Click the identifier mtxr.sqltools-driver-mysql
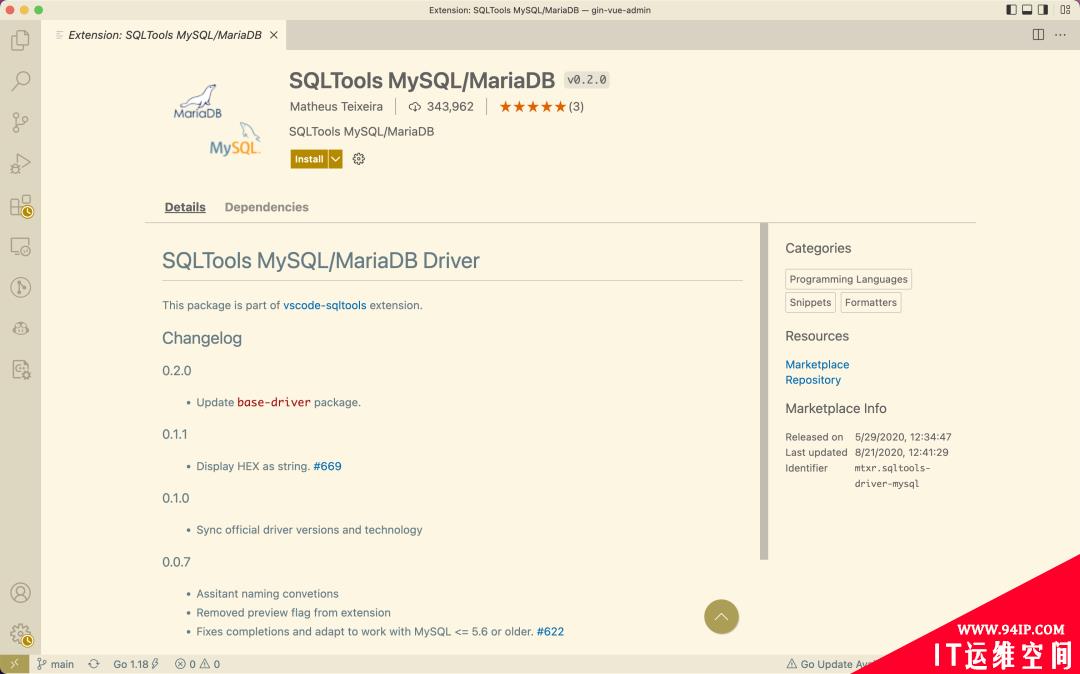The width and height of the screenshot is (1080, 674). (x=893, y=476)
